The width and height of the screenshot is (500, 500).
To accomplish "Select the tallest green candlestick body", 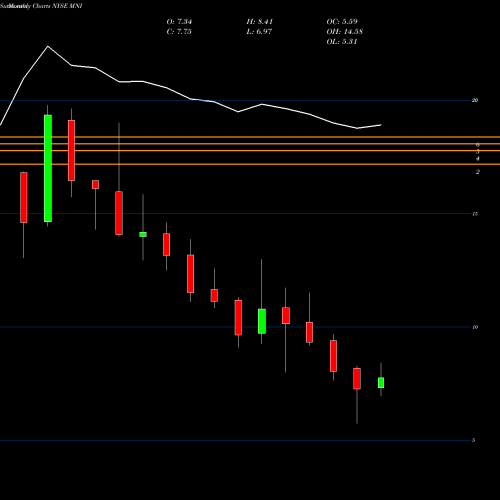I will tap(48, 168).
